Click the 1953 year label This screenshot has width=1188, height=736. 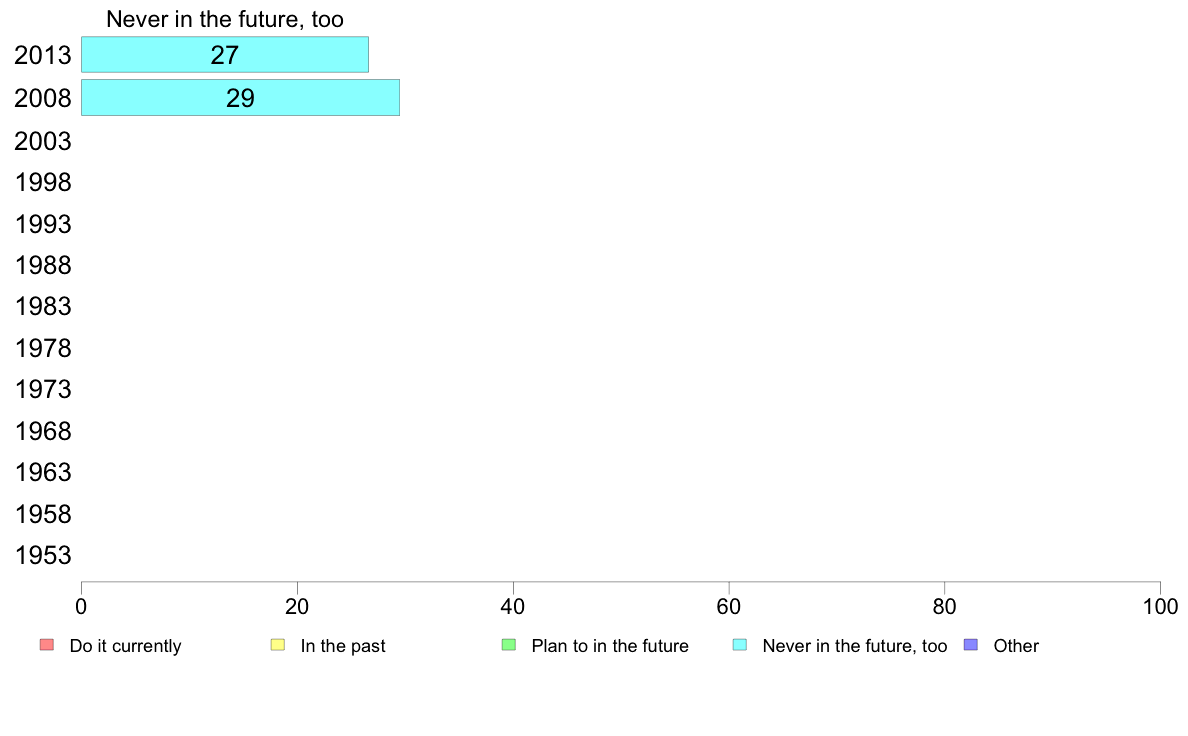click(43, 556)
